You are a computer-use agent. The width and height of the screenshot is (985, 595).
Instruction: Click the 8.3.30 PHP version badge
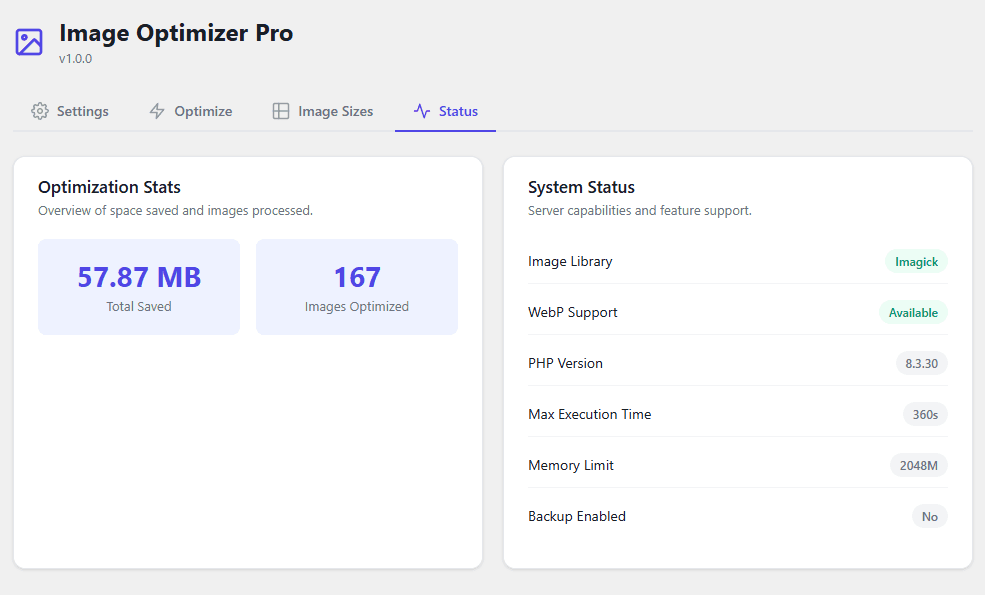pos(922,364)
